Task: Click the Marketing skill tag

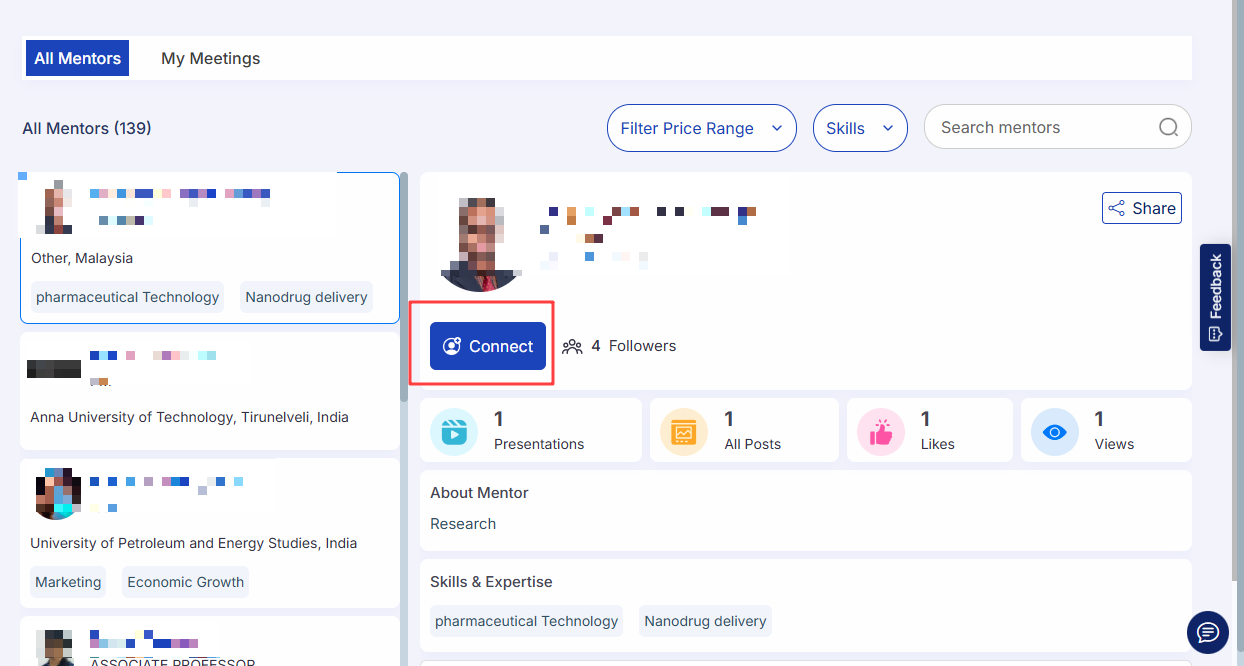Action: (68, 582)
